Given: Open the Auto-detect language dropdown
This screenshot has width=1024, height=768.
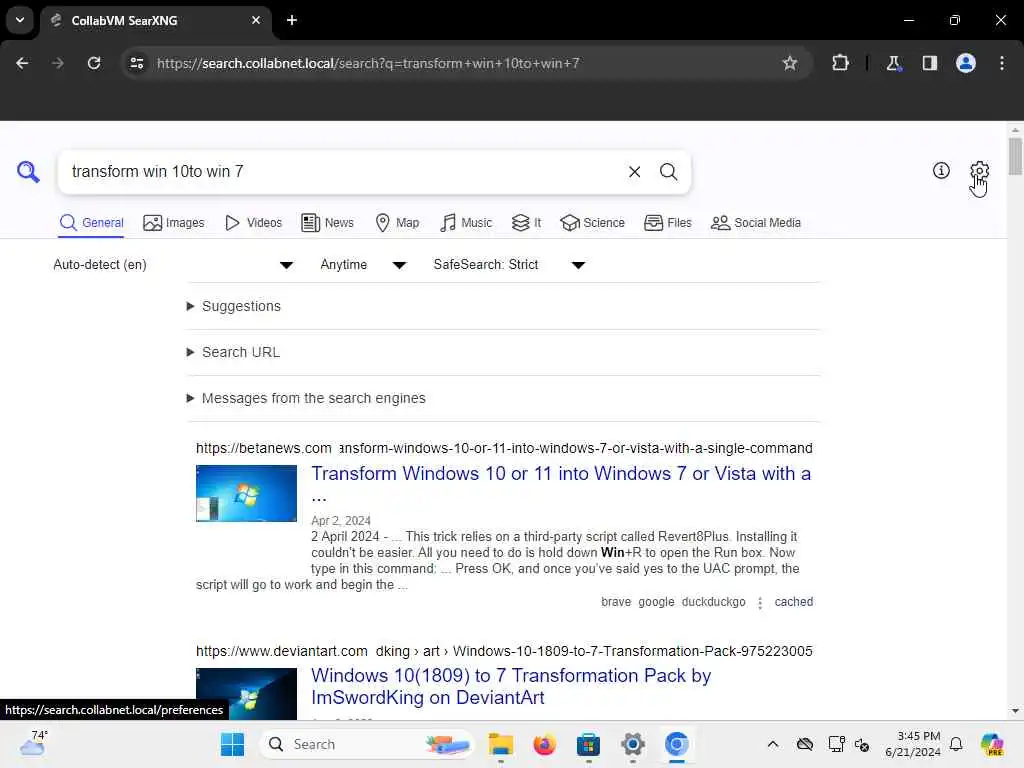Looking at the screenshot, I should coord(173,264).
